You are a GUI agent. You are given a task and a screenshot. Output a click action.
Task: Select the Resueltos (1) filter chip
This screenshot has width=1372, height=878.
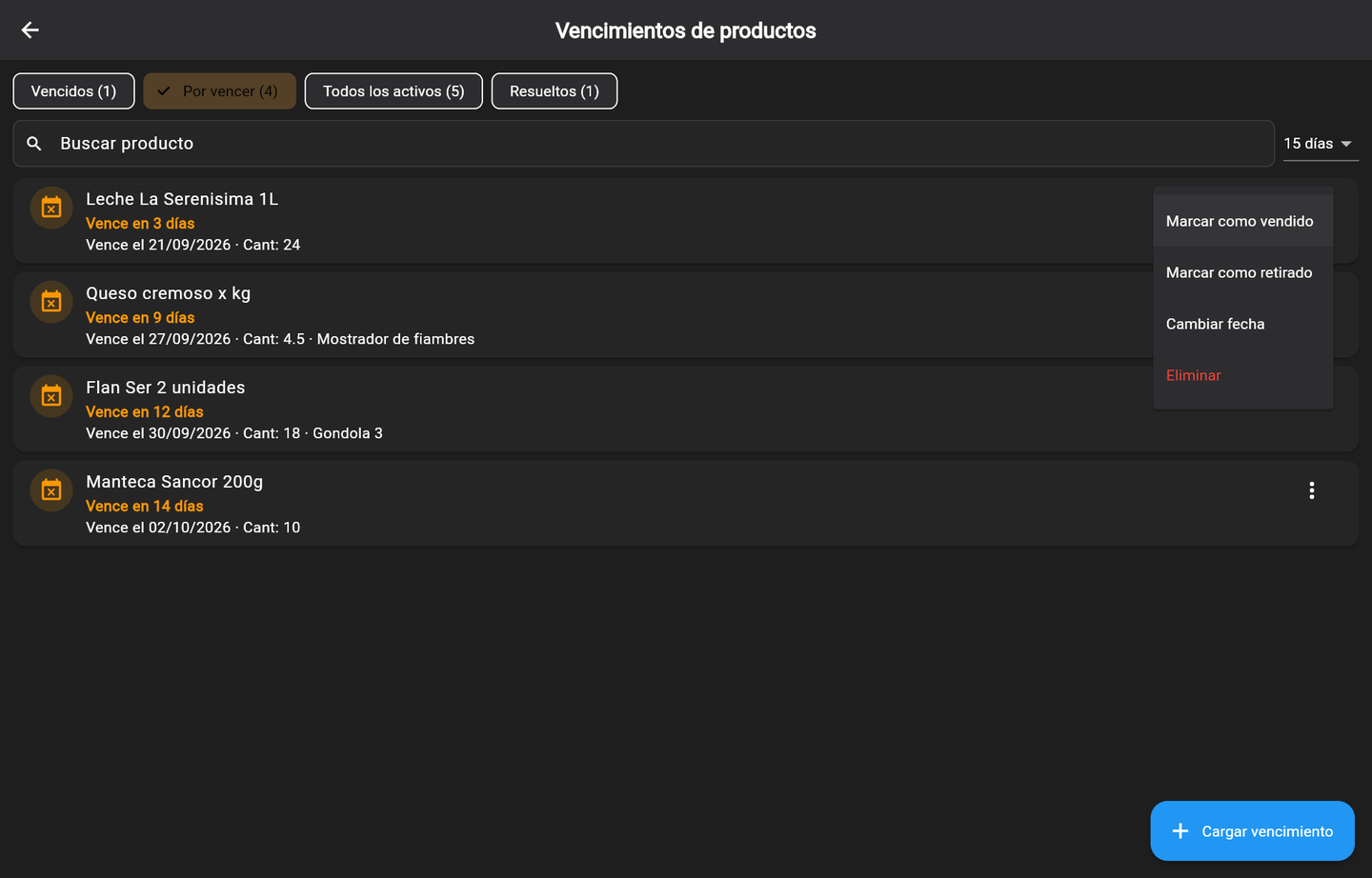(555, 91)
